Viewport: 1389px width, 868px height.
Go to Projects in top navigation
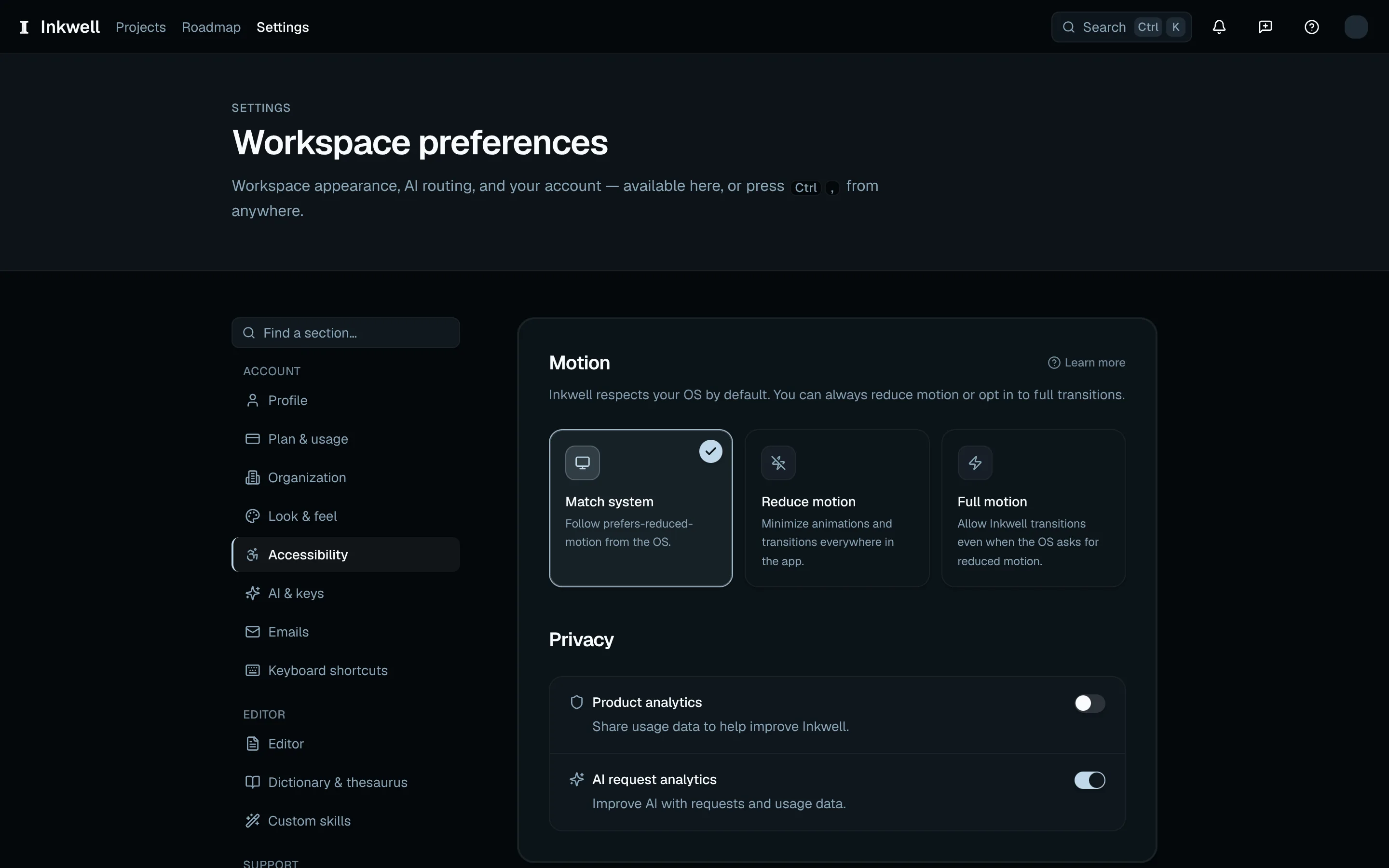click(141, 27)
